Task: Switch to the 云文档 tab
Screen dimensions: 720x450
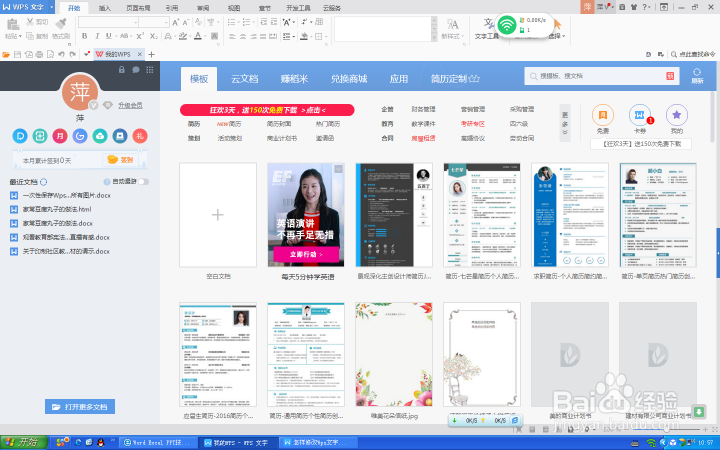Action: (x=244, y=79)
